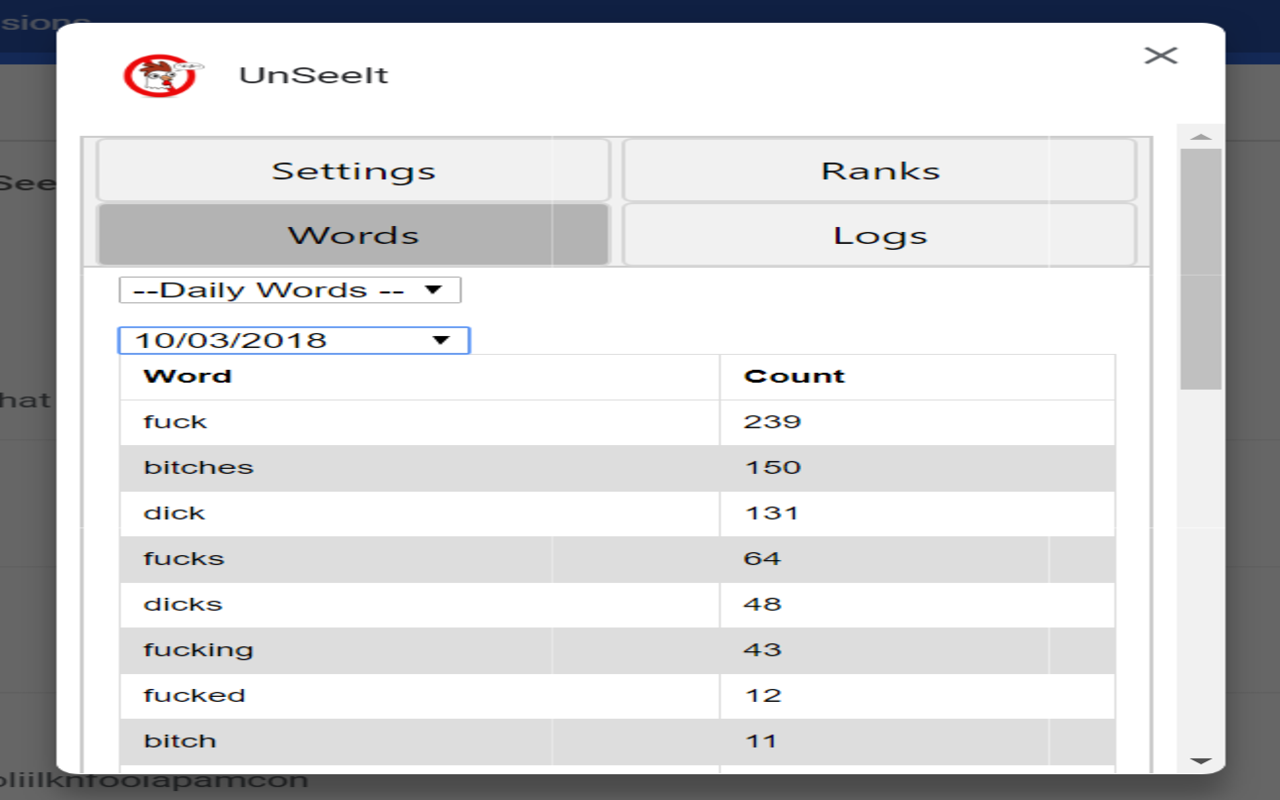The width and height of the screenshot is (1280, 800).
Task: Select the word in count 150 row
Action: coord(198,468)
